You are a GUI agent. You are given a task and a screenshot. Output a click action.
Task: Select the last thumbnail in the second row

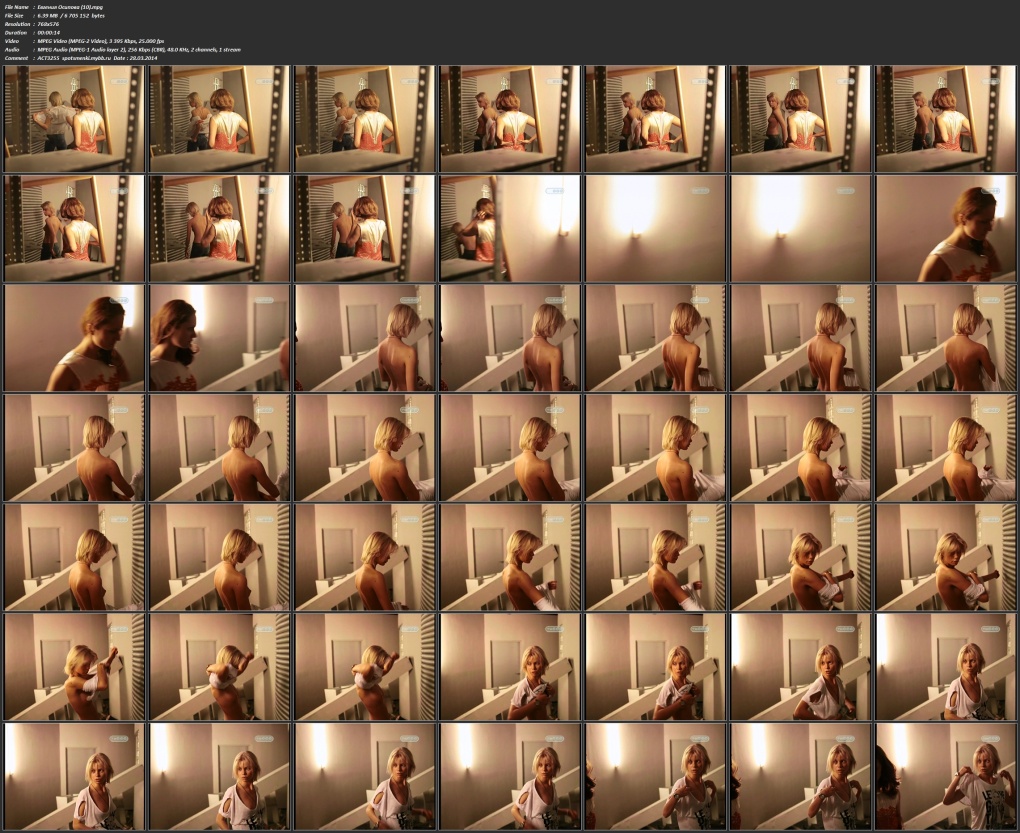click(945, 228)
